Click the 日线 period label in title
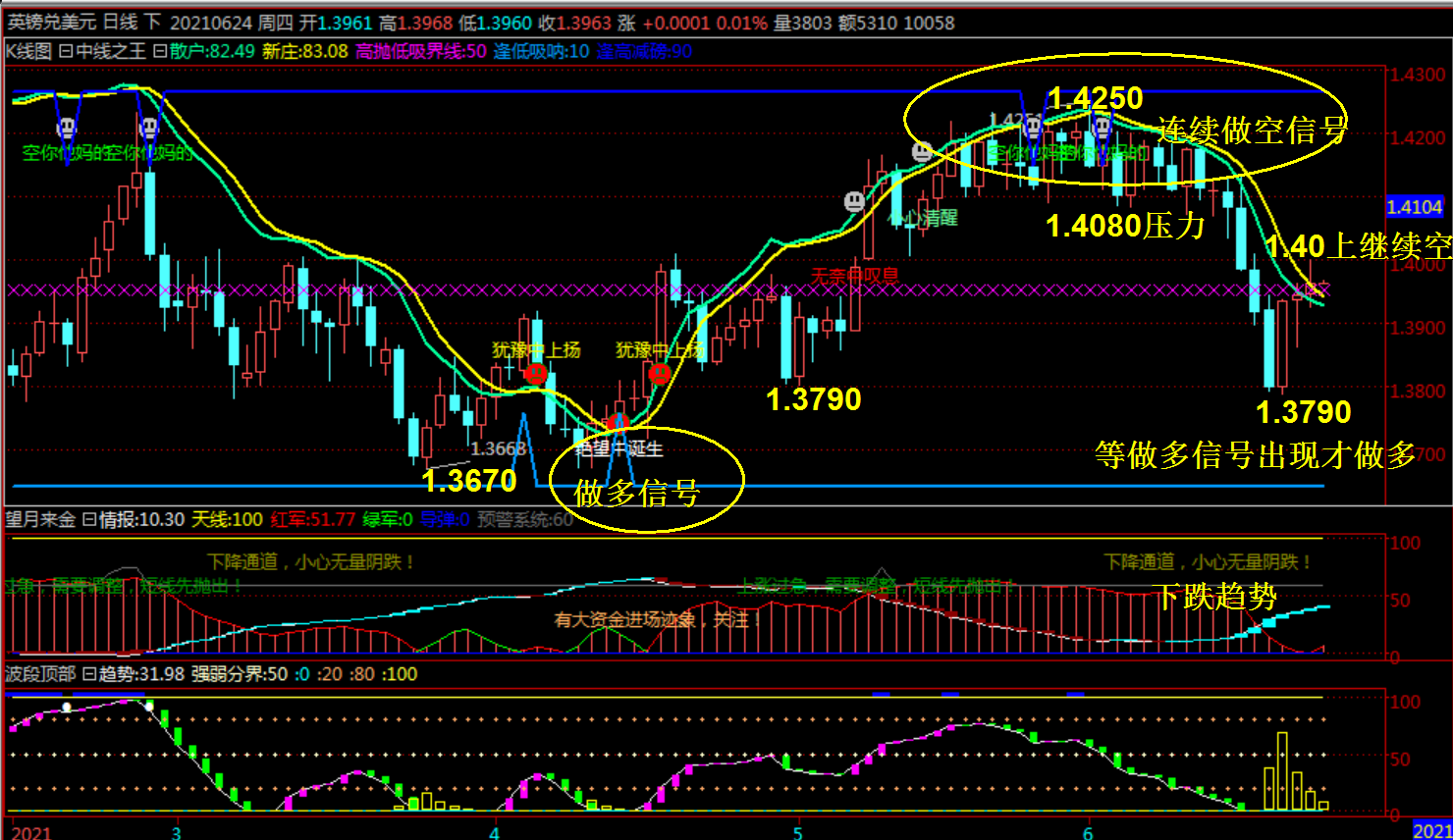This screenshot has height=840, width=1453. point(120,22)
